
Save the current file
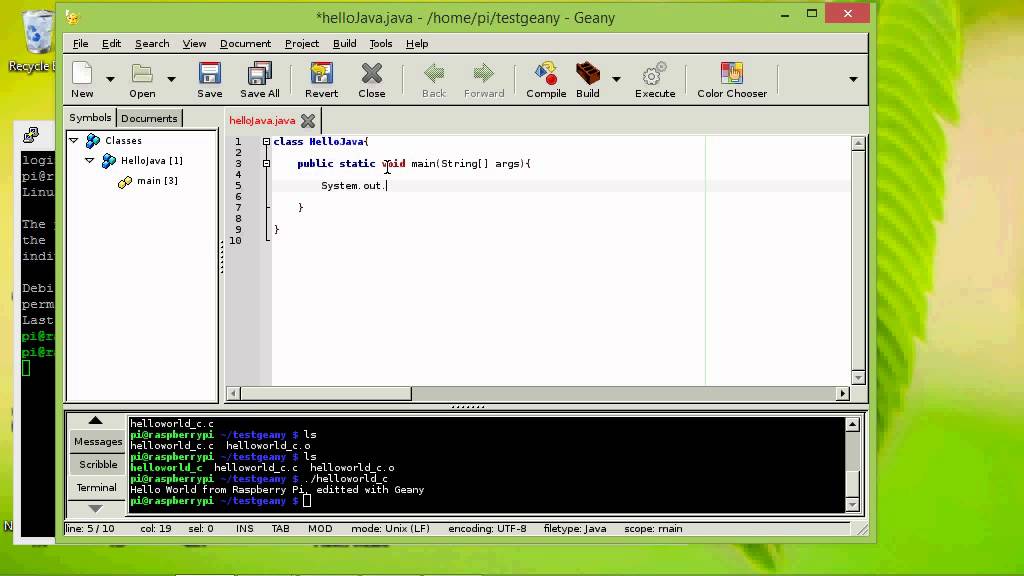[x=210, y=80]
